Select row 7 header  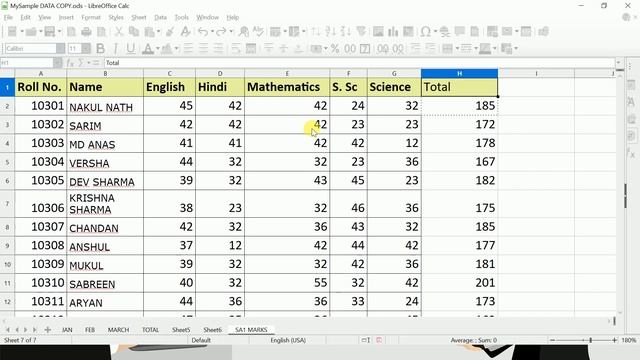pos(7,203)
